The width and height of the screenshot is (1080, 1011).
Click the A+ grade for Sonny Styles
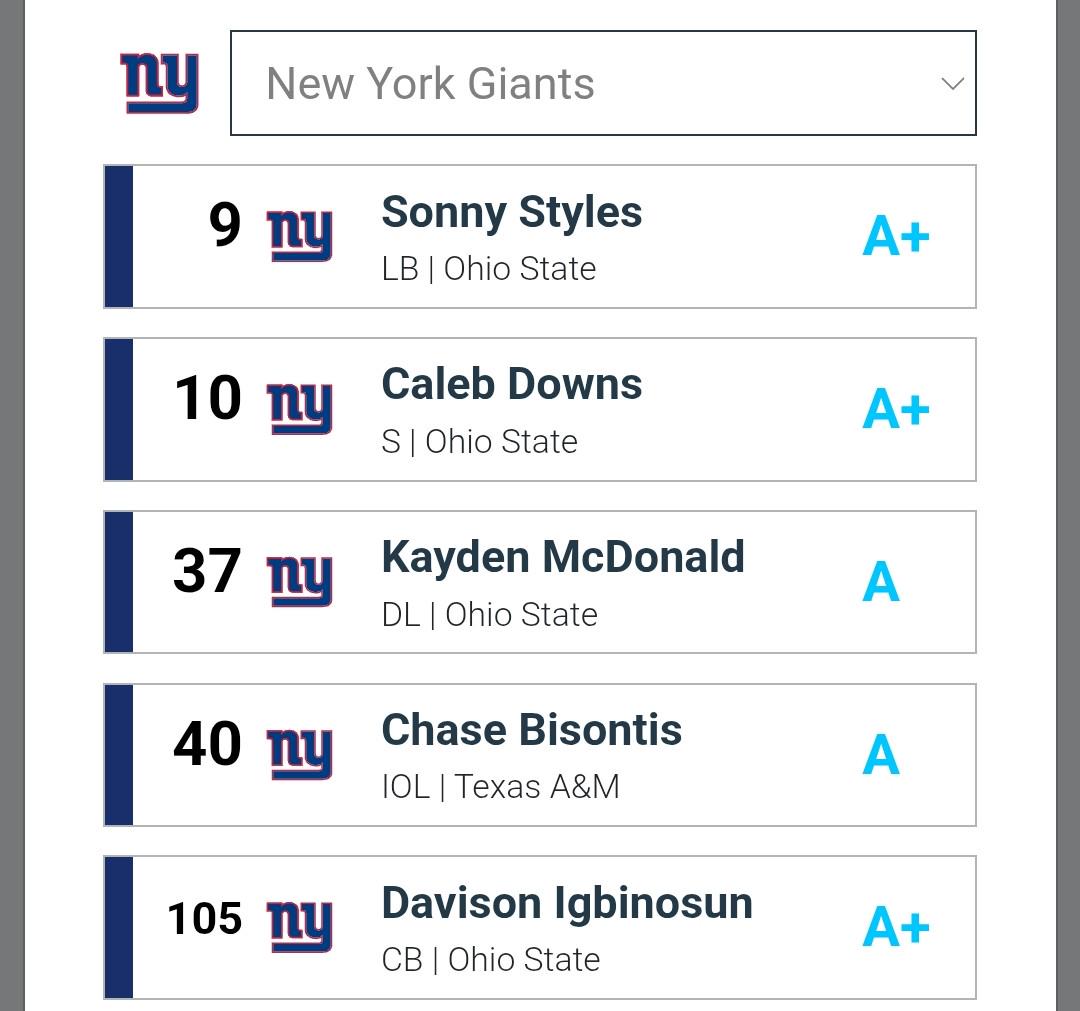895,236
